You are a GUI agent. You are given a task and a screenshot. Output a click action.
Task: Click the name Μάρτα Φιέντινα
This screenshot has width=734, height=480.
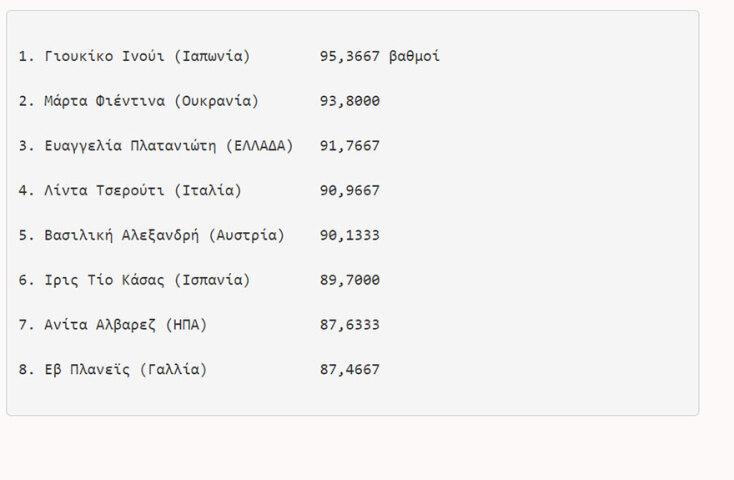[105, 101]
